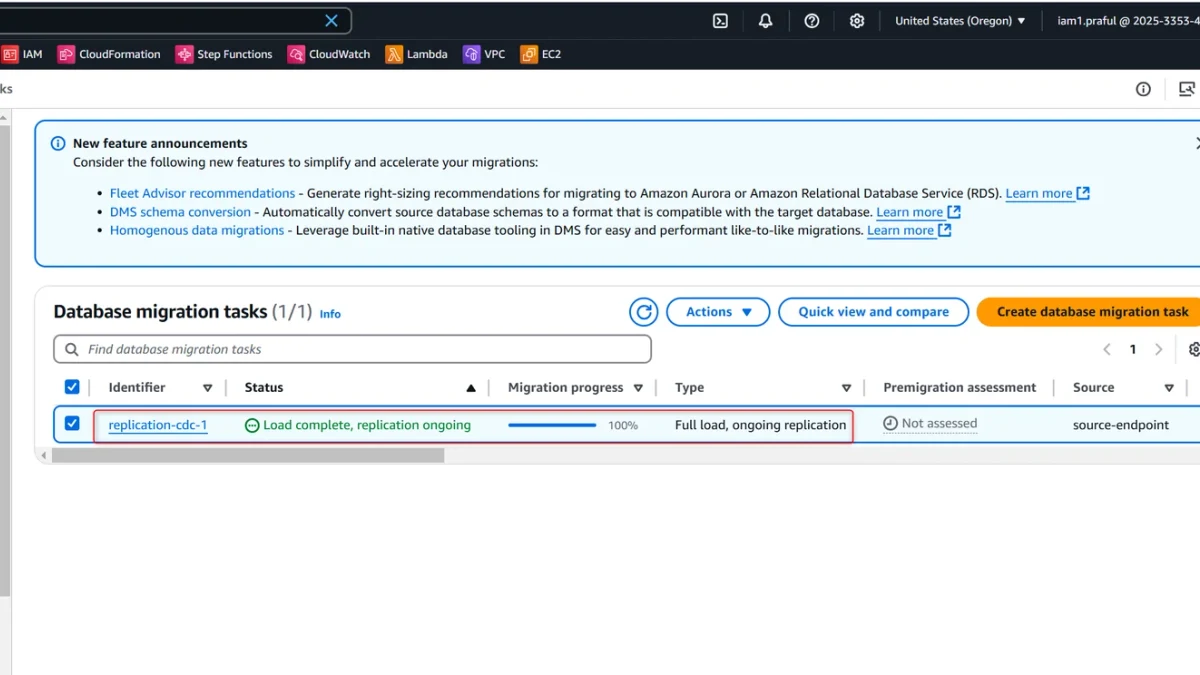Screen dimensions: 1200x675
Task: Open the CloudFormation service shortcut
Action: [109, 54]
